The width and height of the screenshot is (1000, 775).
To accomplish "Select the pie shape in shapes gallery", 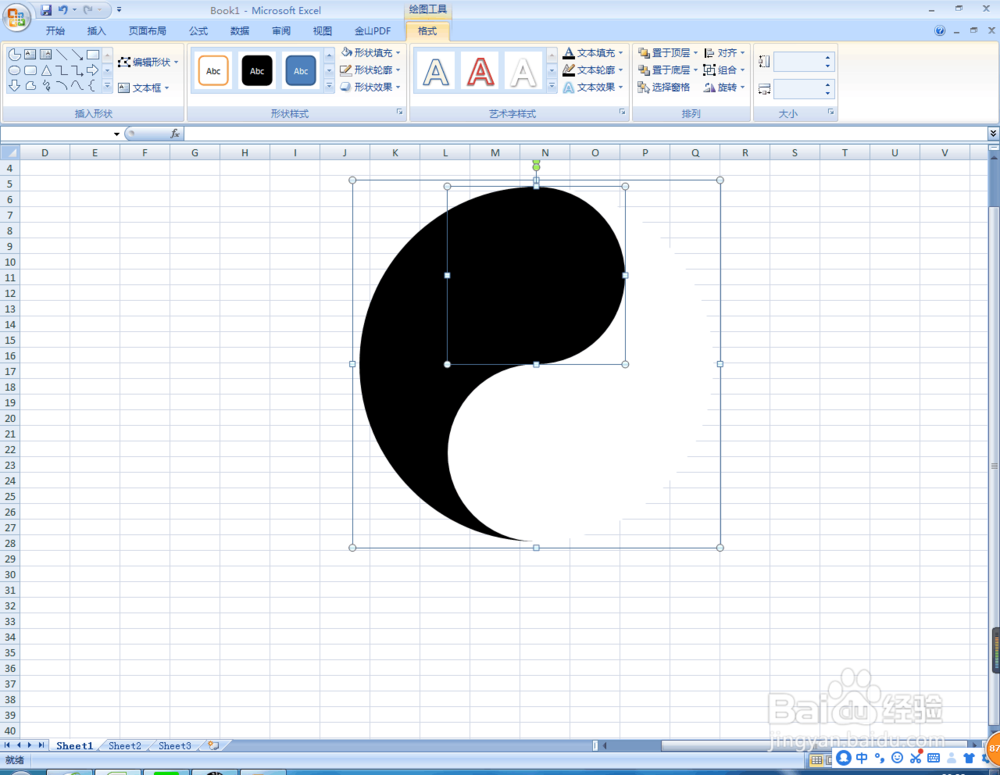I will (14, 55).
